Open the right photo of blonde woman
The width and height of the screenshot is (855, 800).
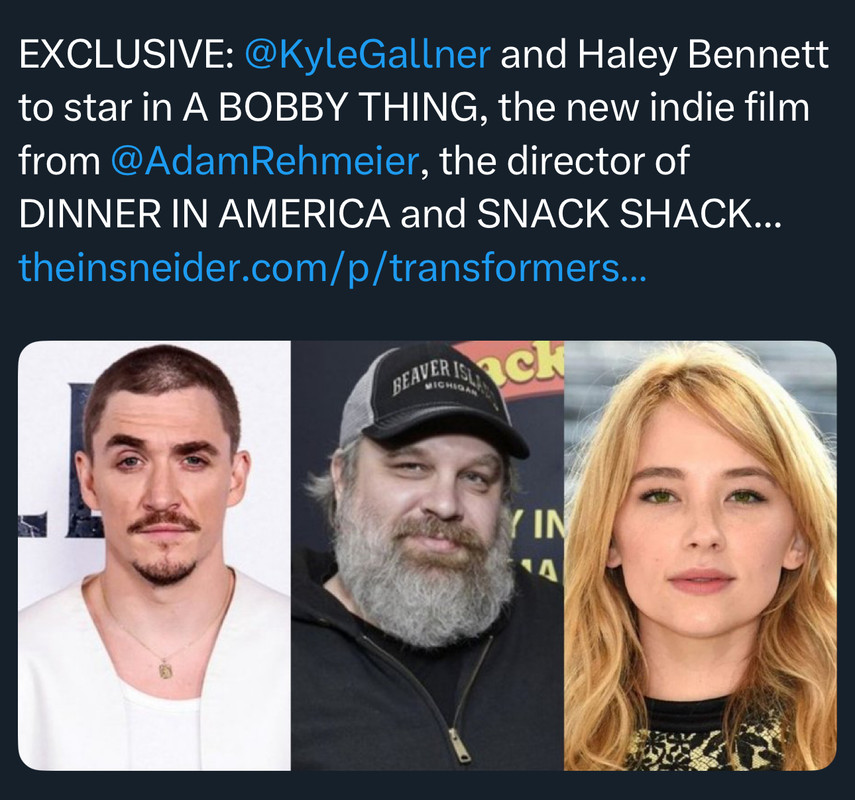[x=700, y=555]
